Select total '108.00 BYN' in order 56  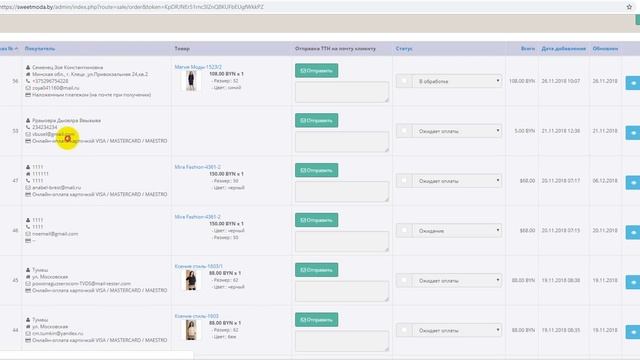522,81
